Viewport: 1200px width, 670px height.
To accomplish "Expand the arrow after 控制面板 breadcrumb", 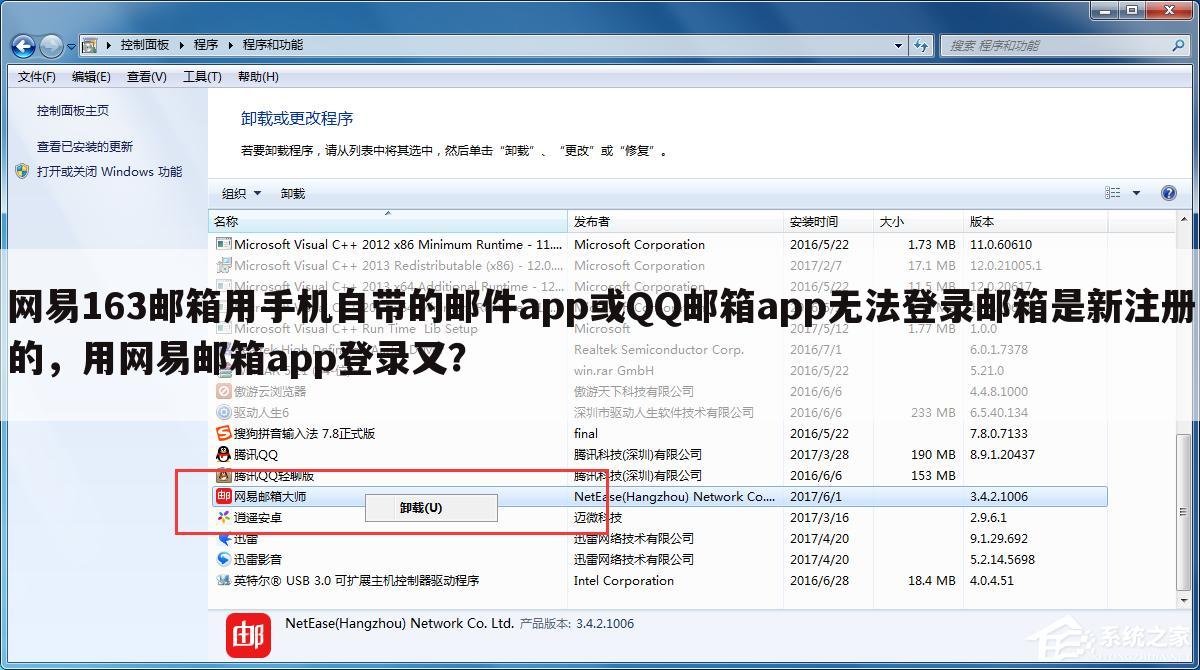I will tap(181, 45).
